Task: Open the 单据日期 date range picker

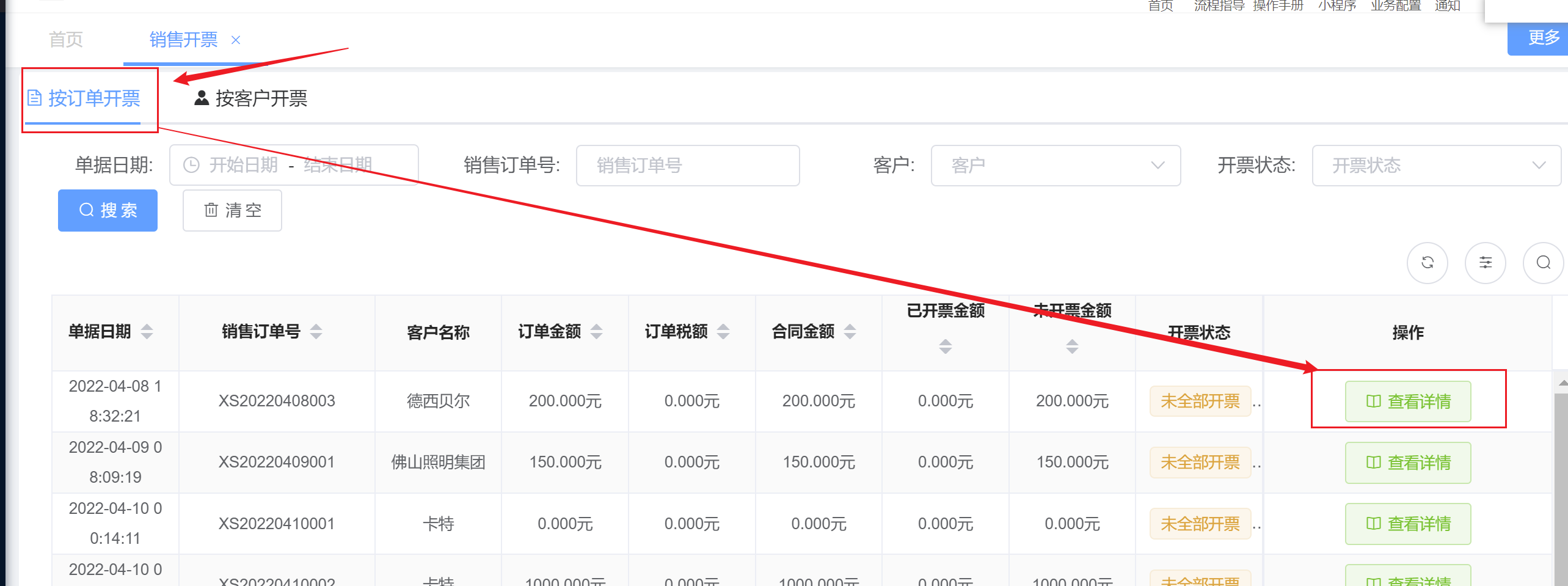Action: pyautogui.click(x=293, y=165)
